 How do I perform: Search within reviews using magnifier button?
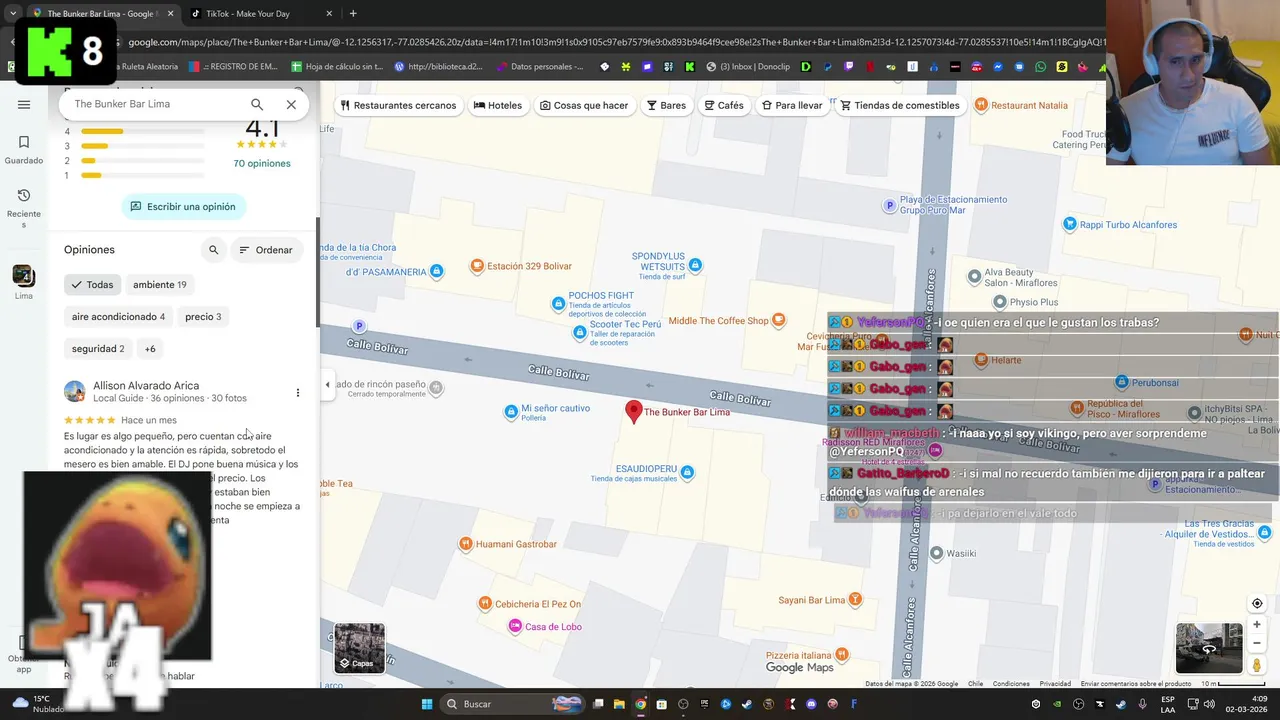pyautogui.click(x=213, y=250)
